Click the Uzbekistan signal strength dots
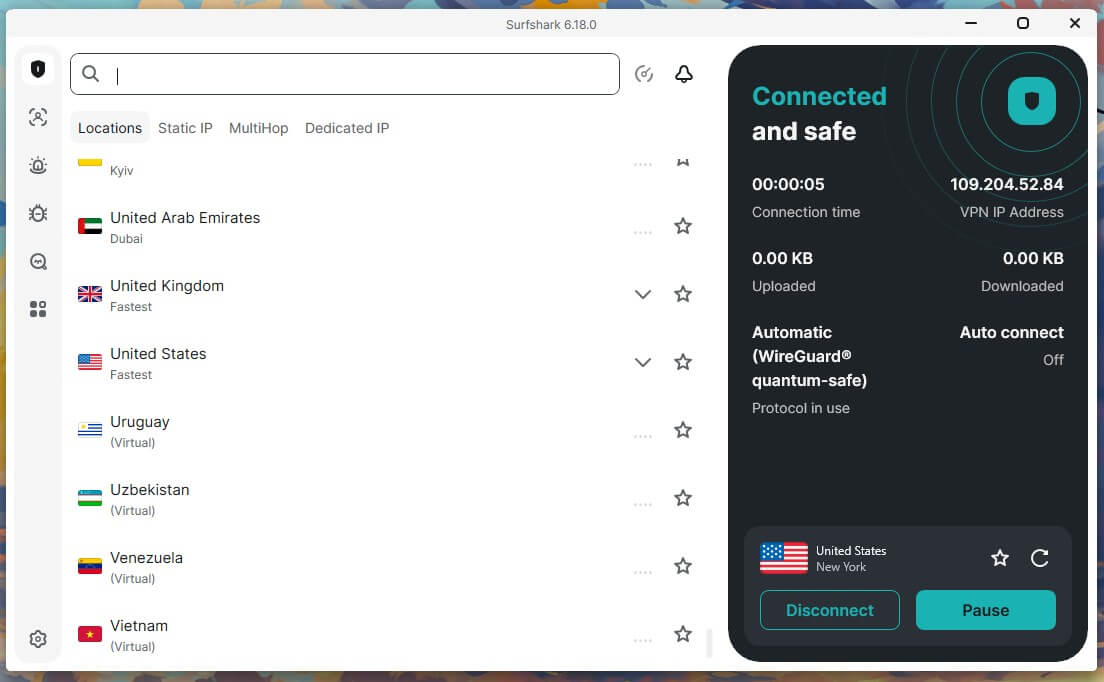Screen dimensions: 1104x682 tap(643, 505)
